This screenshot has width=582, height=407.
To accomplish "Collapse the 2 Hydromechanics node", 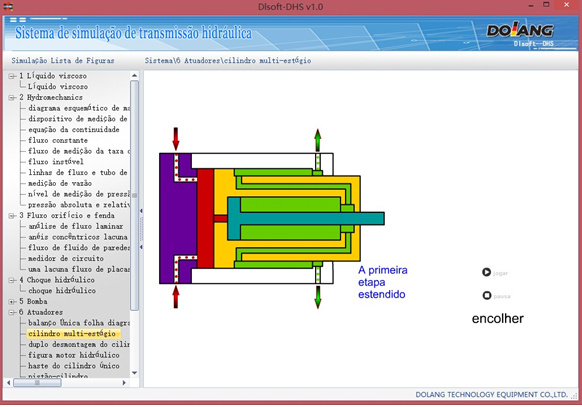I will click(12, 98).
